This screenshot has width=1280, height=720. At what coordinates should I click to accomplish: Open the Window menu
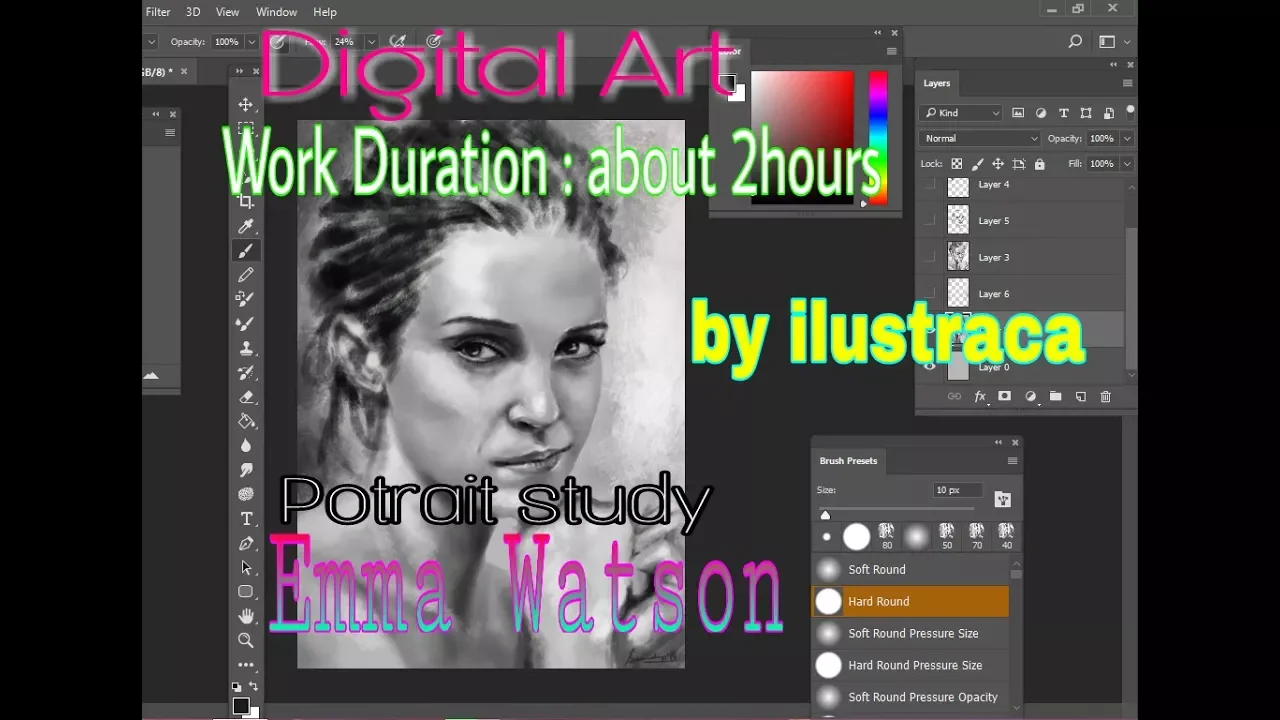[x=276, y=12]
